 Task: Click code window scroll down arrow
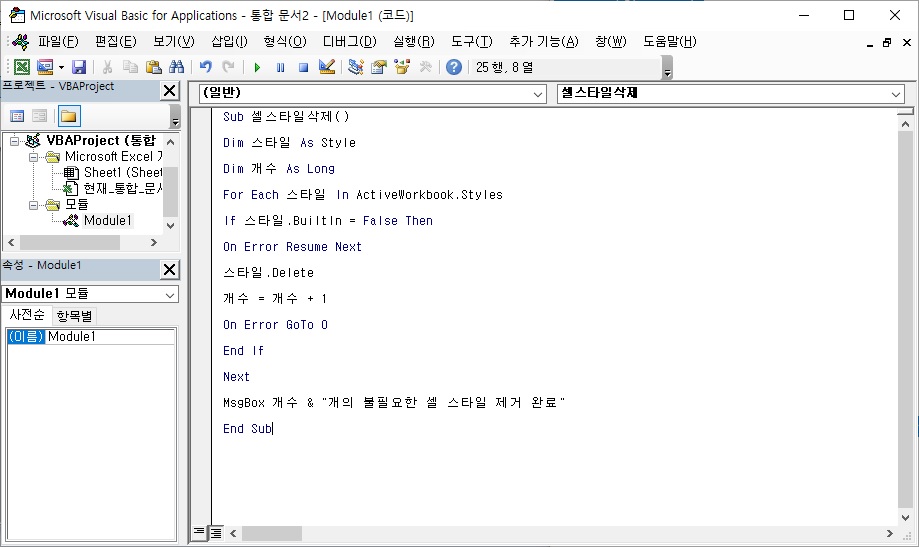(906, 518)
